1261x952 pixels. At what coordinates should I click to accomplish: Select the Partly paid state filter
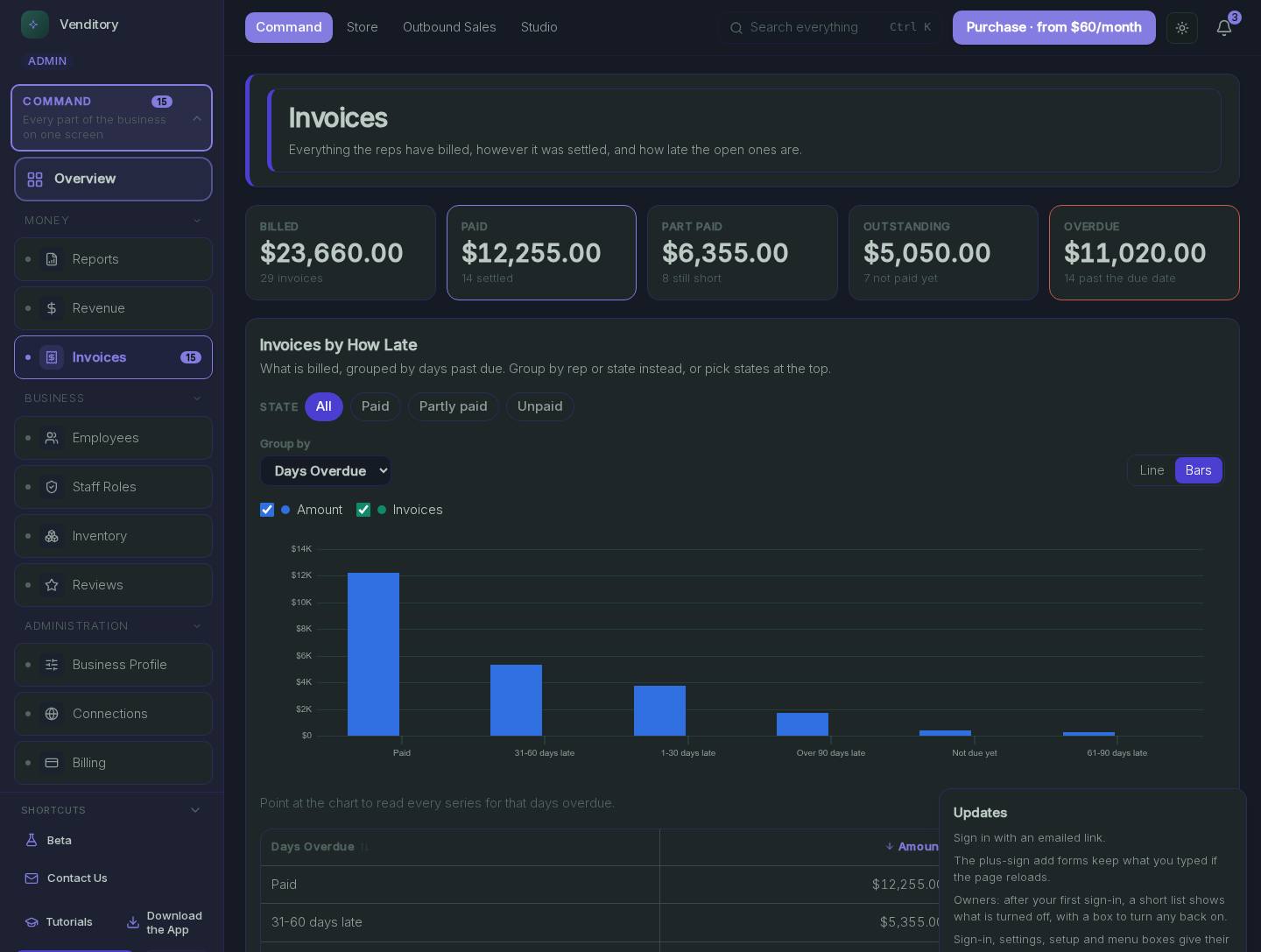454,406
